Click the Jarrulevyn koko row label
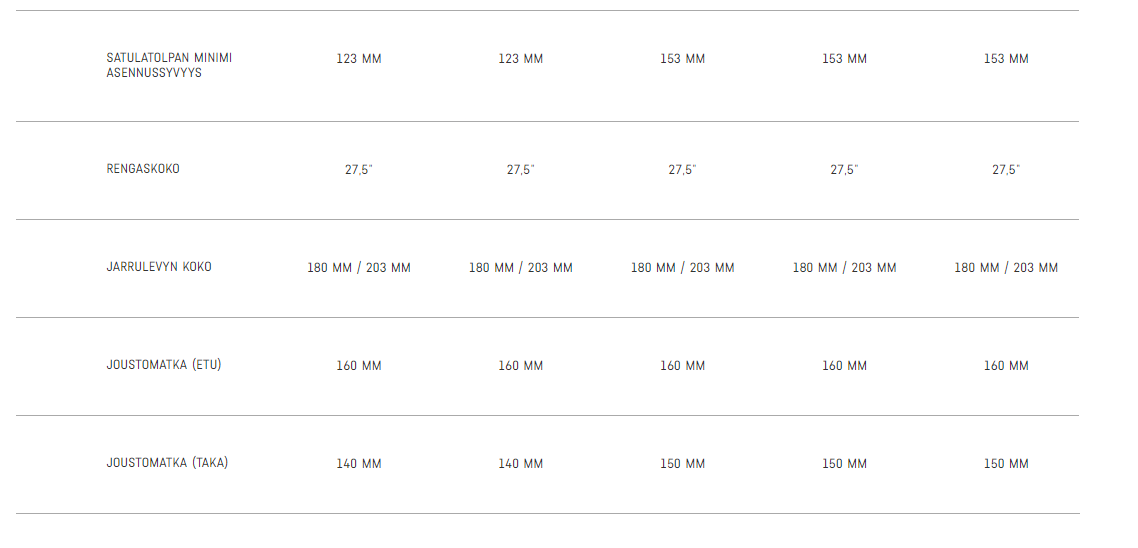Screen dimensions: 1138x548 (x=159, y=267)
